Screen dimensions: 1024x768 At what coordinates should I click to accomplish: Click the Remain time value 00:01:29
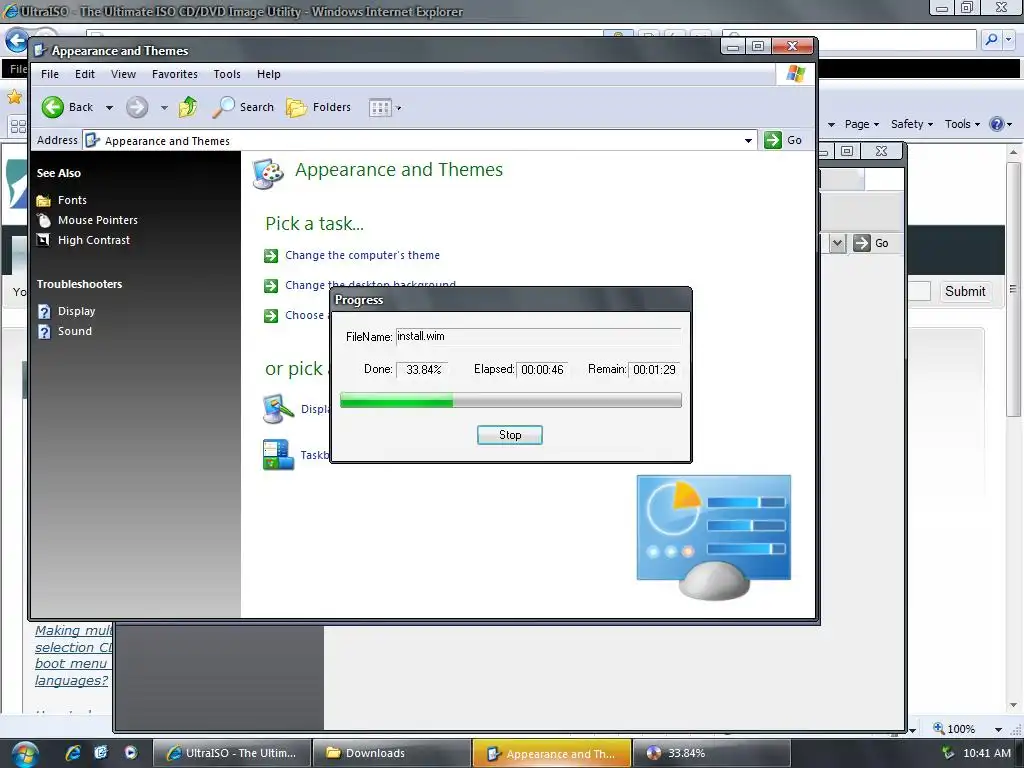click(x=654, y=370)
